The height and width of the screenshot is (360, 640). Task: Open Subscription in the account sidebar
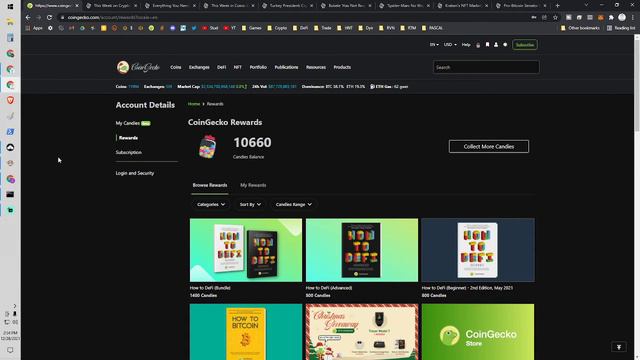coord(129,152)
